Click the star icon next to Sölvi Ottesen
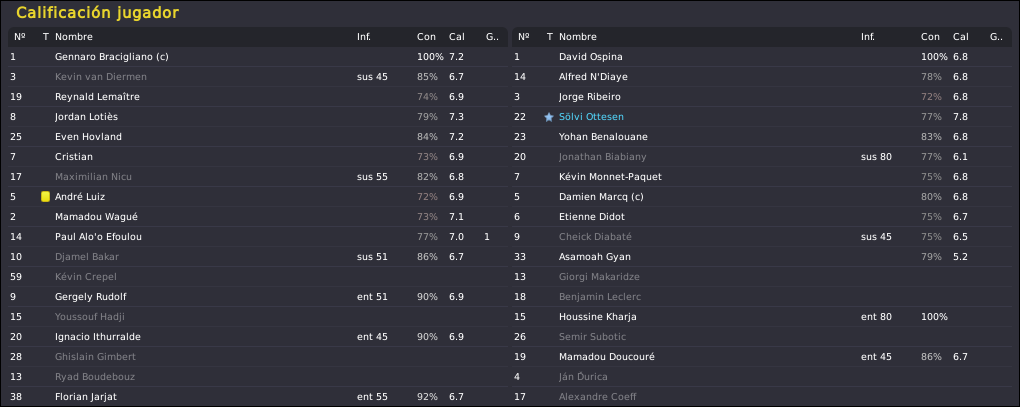This screenshot has height=407, width=1020. [x=548, y=117]
